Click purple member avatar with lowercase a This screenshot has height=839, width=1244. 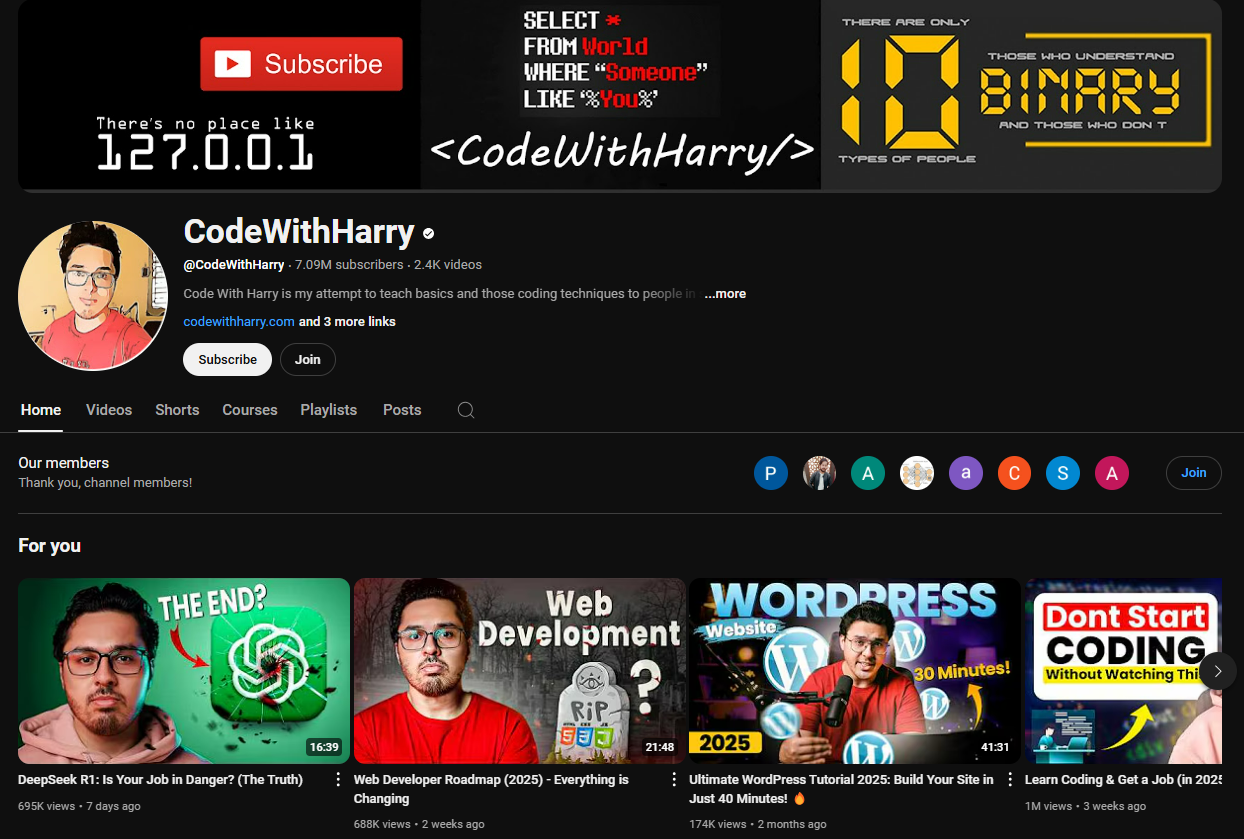point(965,473)
